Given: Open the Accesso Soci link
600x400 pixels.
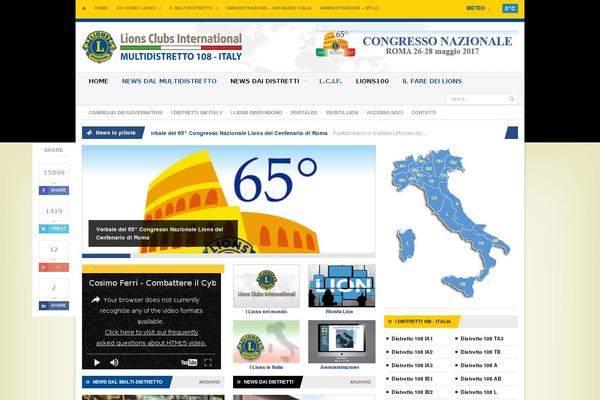Looking at the screenshot, I should coord(385,113).
